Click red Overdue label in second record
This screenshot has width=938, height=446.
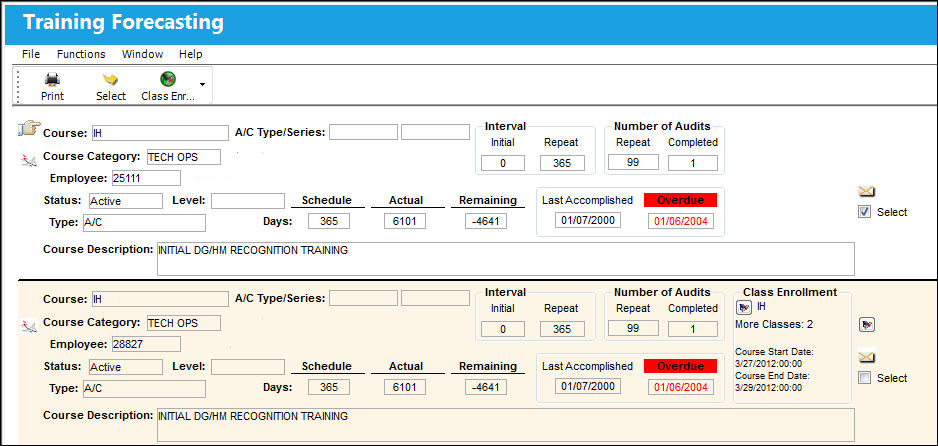(x=680, y=366)
